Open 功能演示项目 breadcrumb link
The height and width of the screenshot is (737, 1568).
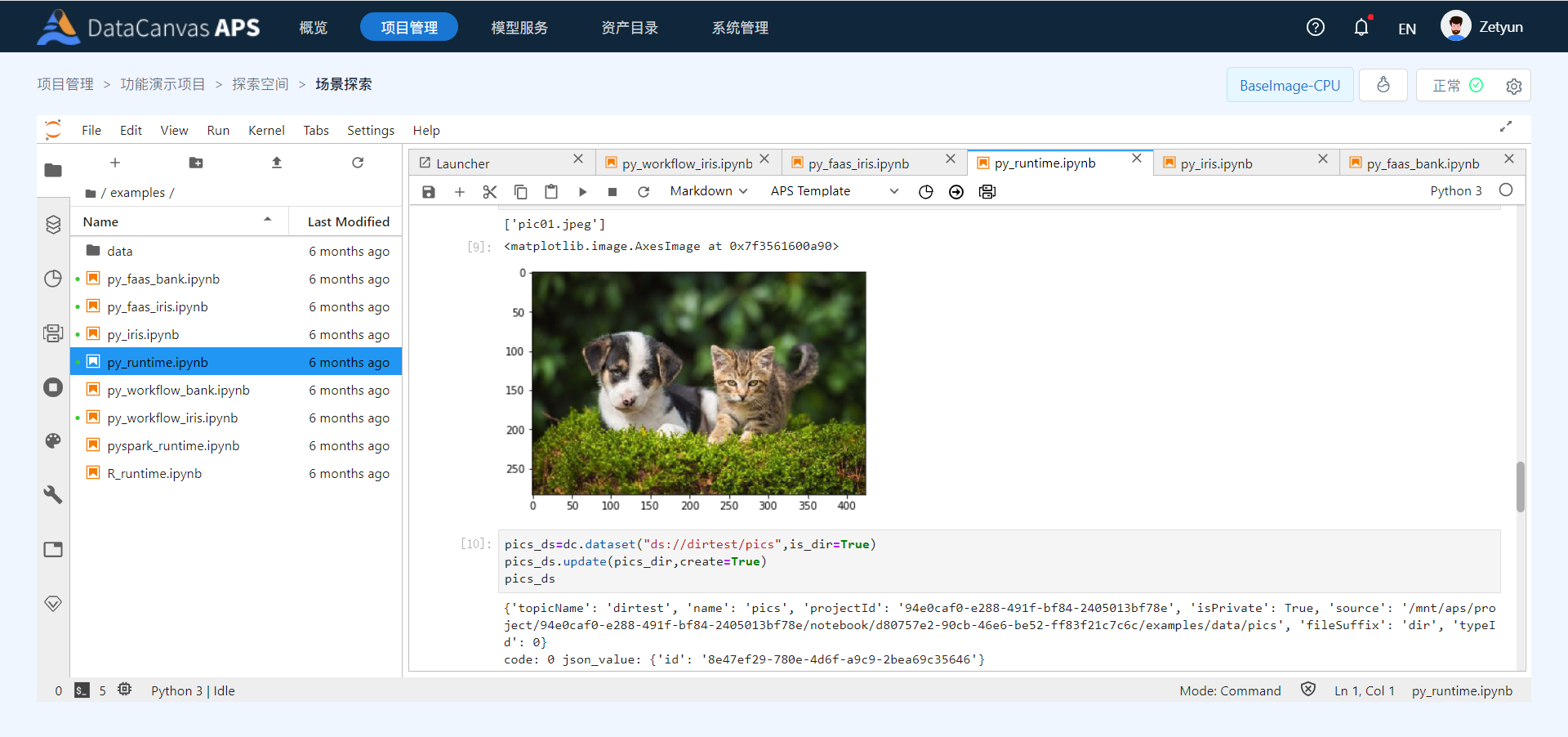pyautogui.click(x=163, y=84)
